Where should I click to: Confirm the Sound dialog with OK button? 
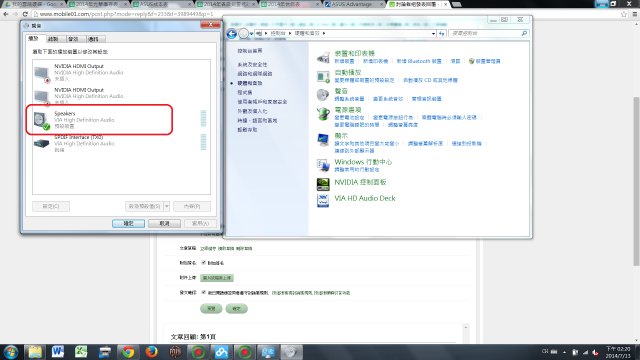129,223
